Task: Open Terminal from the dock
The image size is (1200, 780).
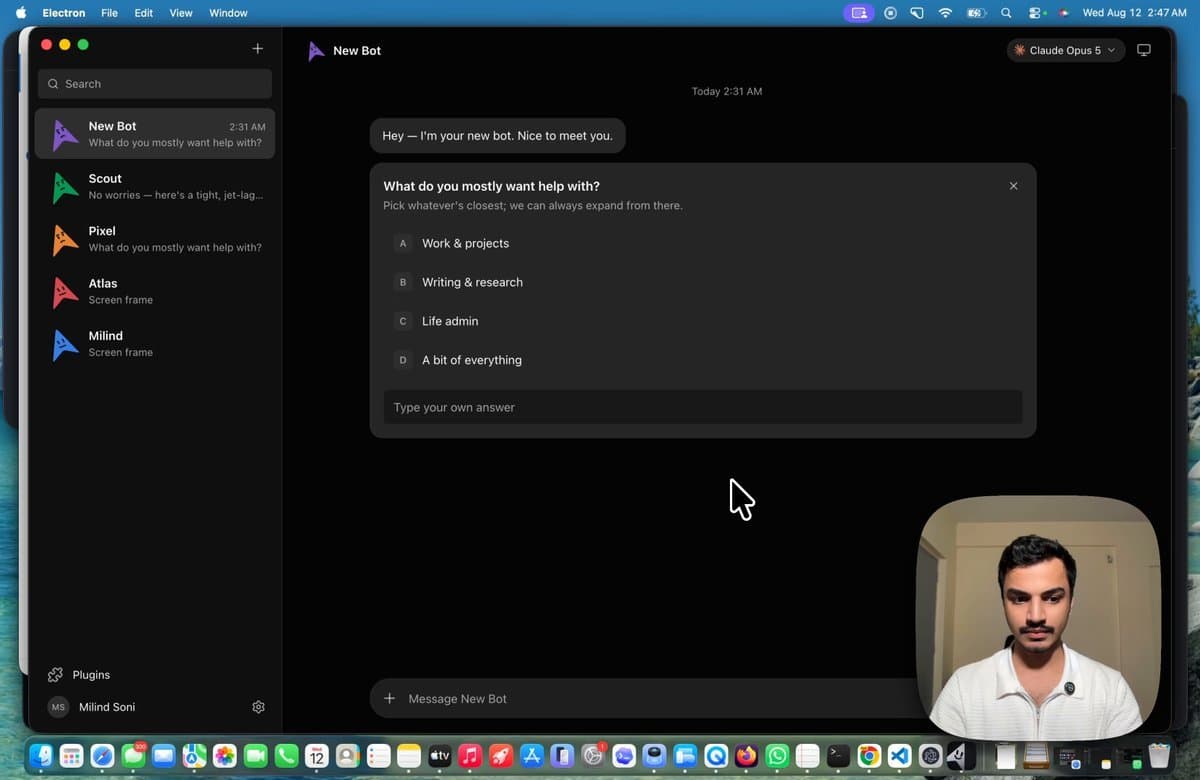Action: [838, 756]
